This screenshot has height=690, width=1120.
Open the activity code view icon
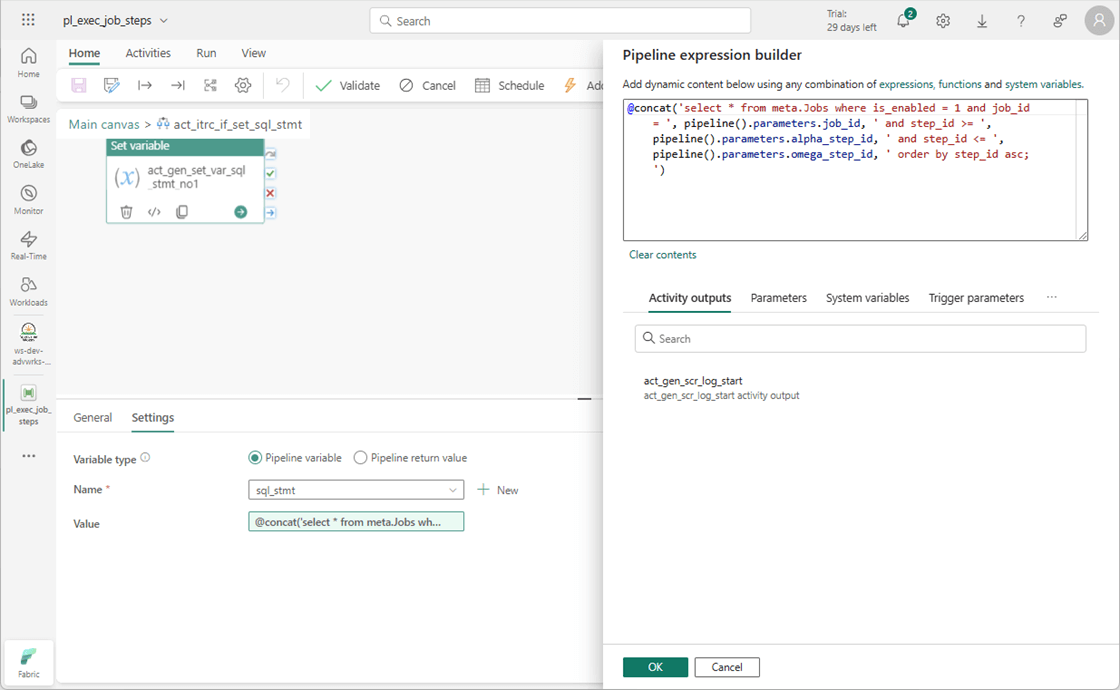(x=154, y=212)
